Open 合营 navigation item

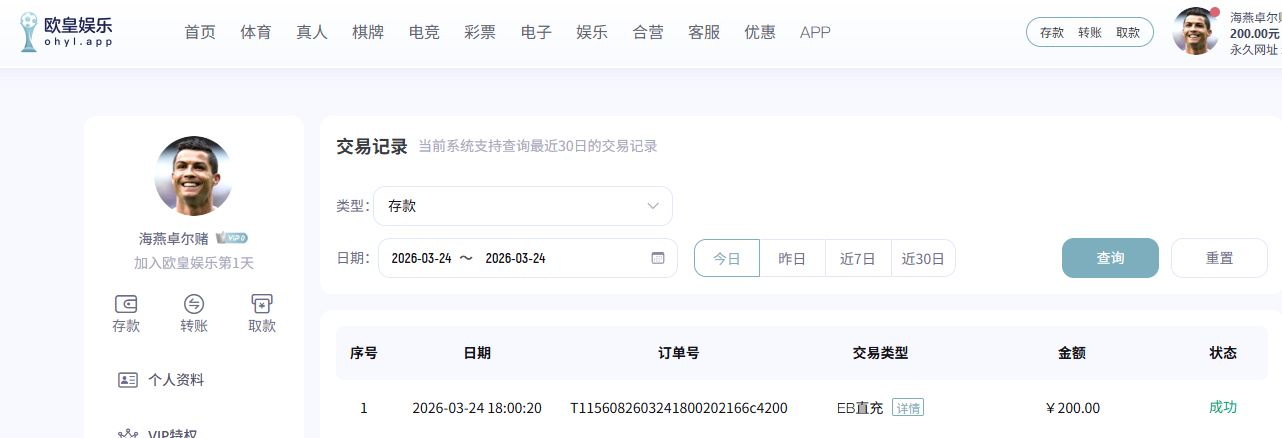click(x=648, y=32)
